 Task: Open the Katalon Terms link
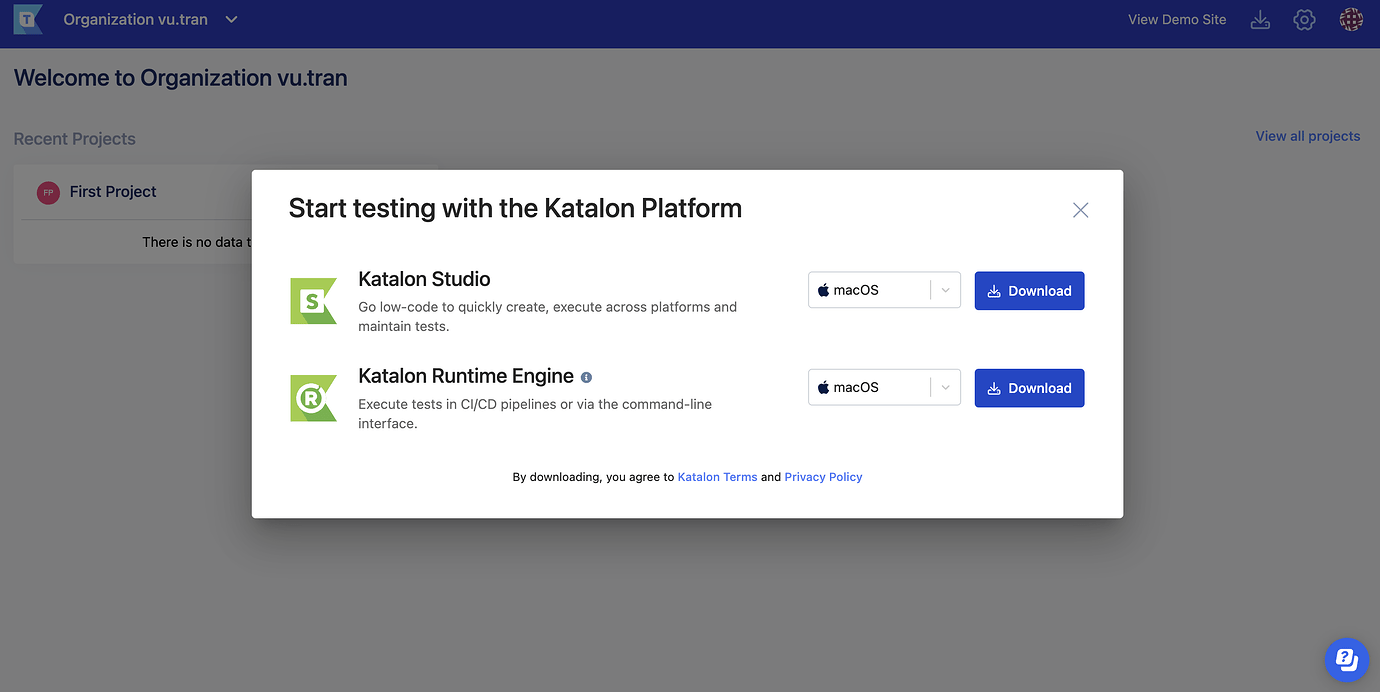click(x=717, y=477)
